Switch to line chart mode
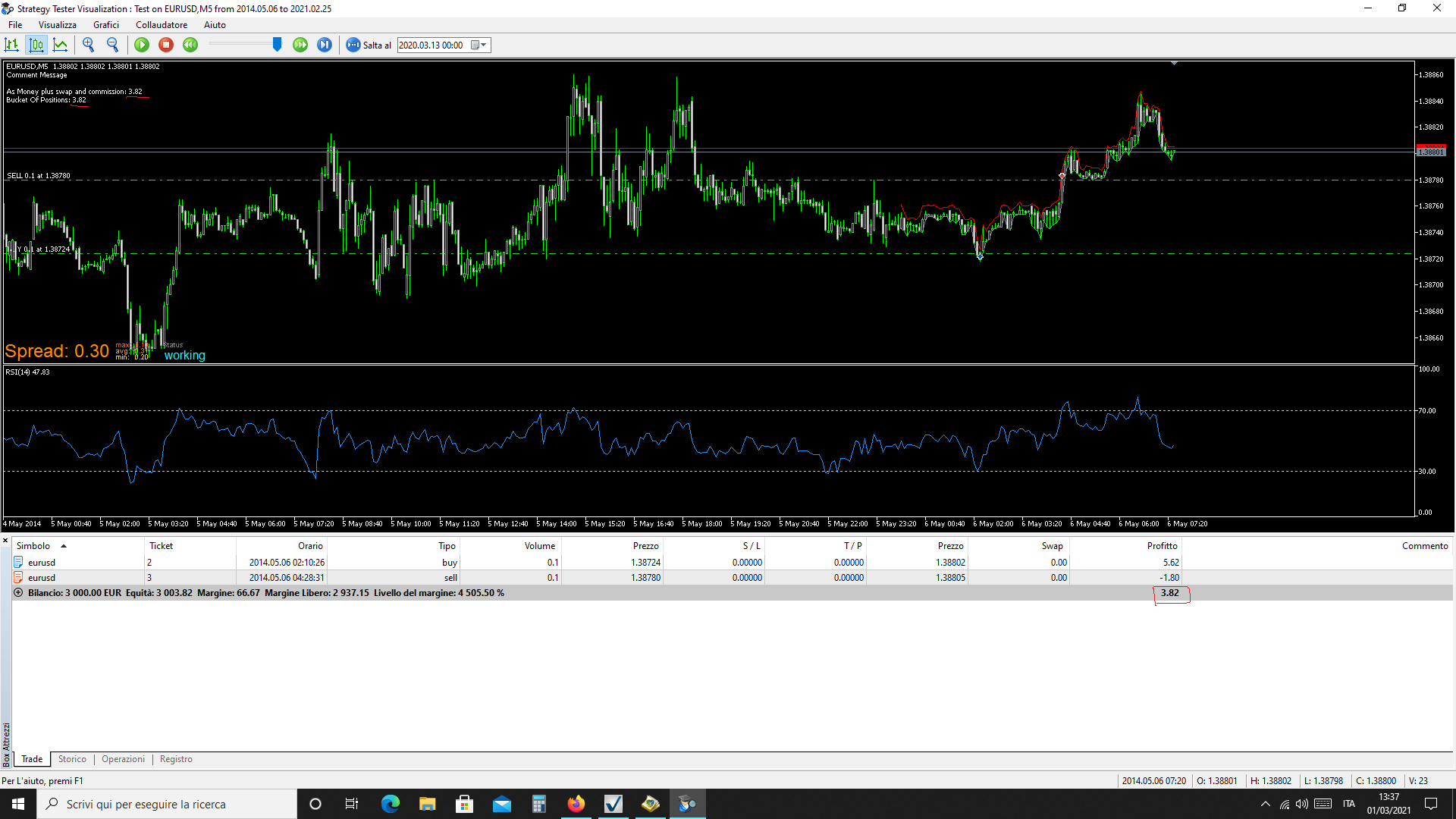The height and width of the screenshot is (819, 1456). (x=61, y=45)
